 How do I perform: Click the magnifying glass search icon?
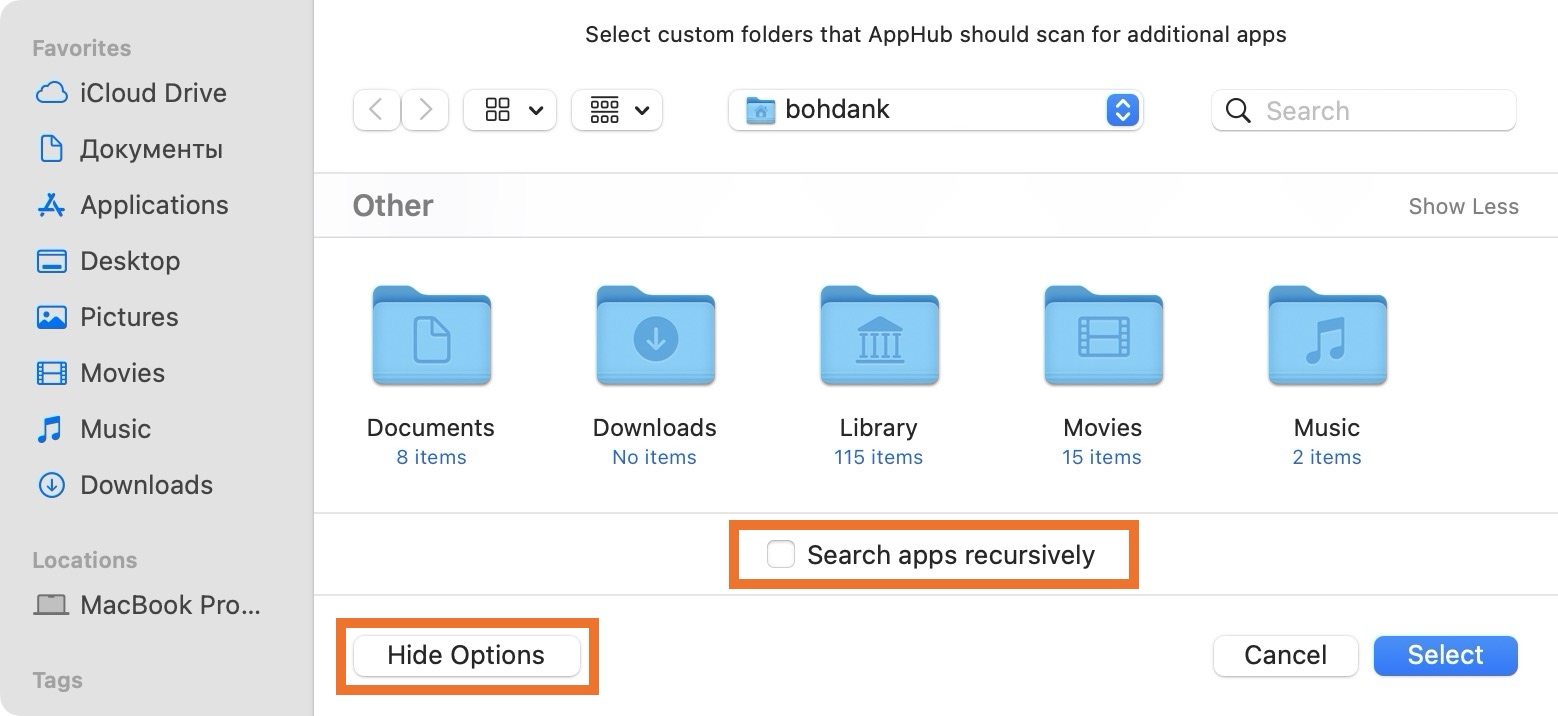[1238, 111]
